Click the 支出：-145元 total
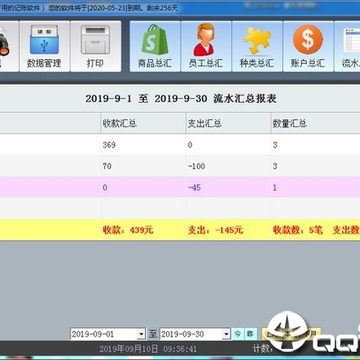 tap(215, 230)
